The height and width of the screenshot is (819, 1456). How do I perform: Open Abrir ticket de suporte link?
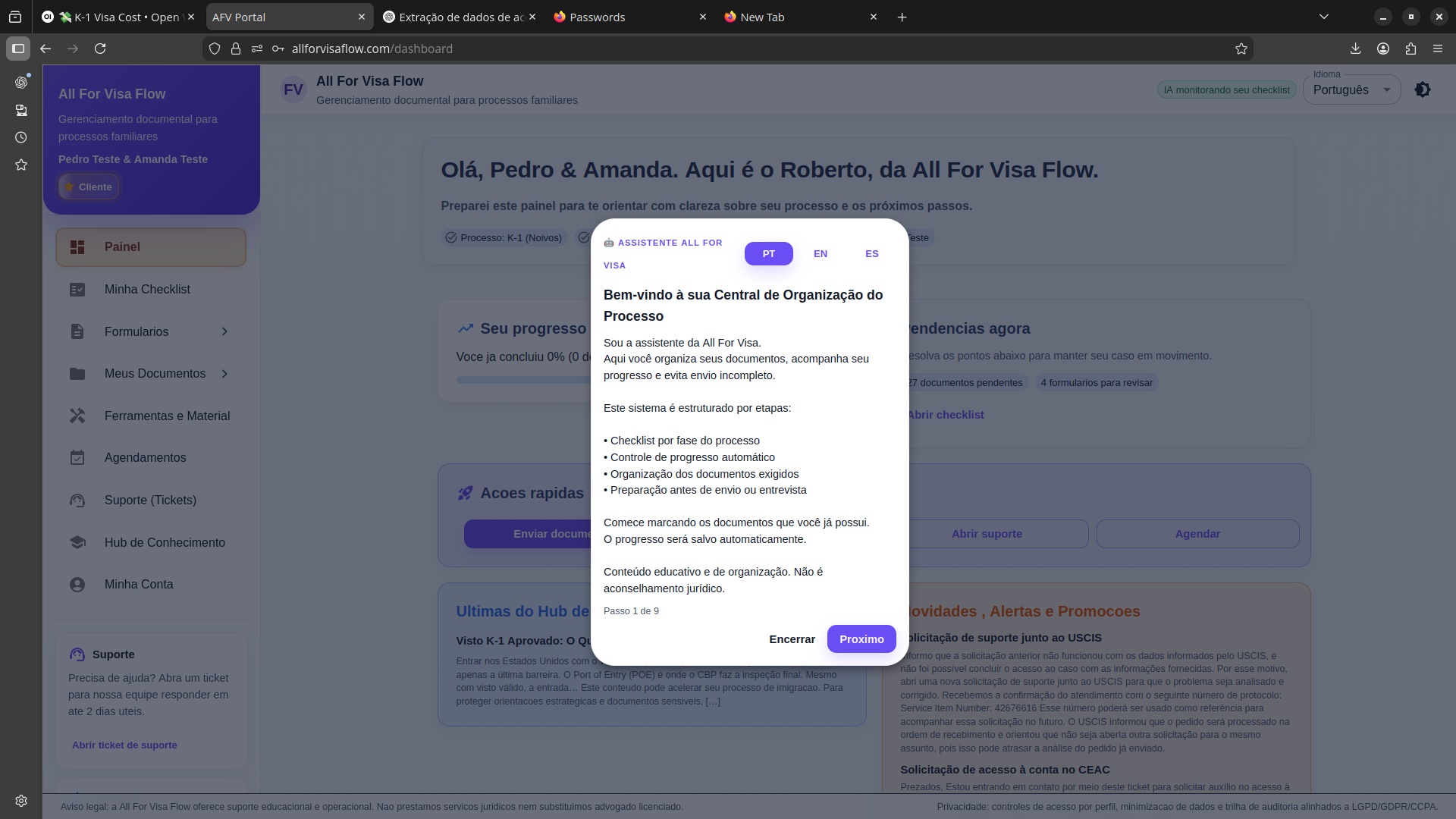pos(124,745)
